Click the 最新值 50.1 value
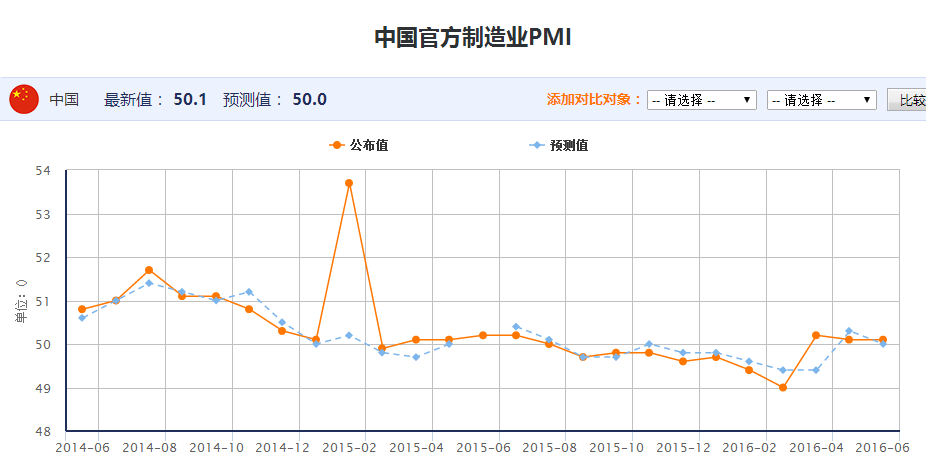 [190, 100]
